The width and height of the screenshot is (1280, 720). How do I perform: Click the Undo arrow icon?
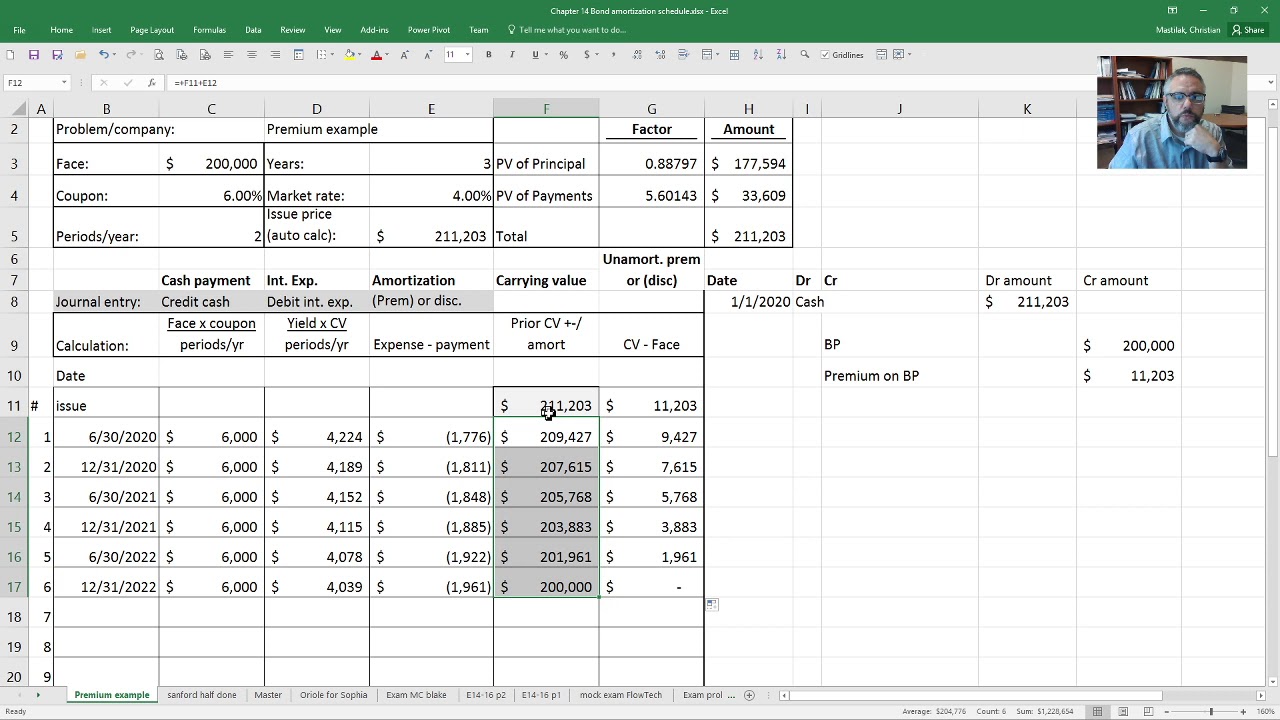pyautogui.click(x=103, y=54)
